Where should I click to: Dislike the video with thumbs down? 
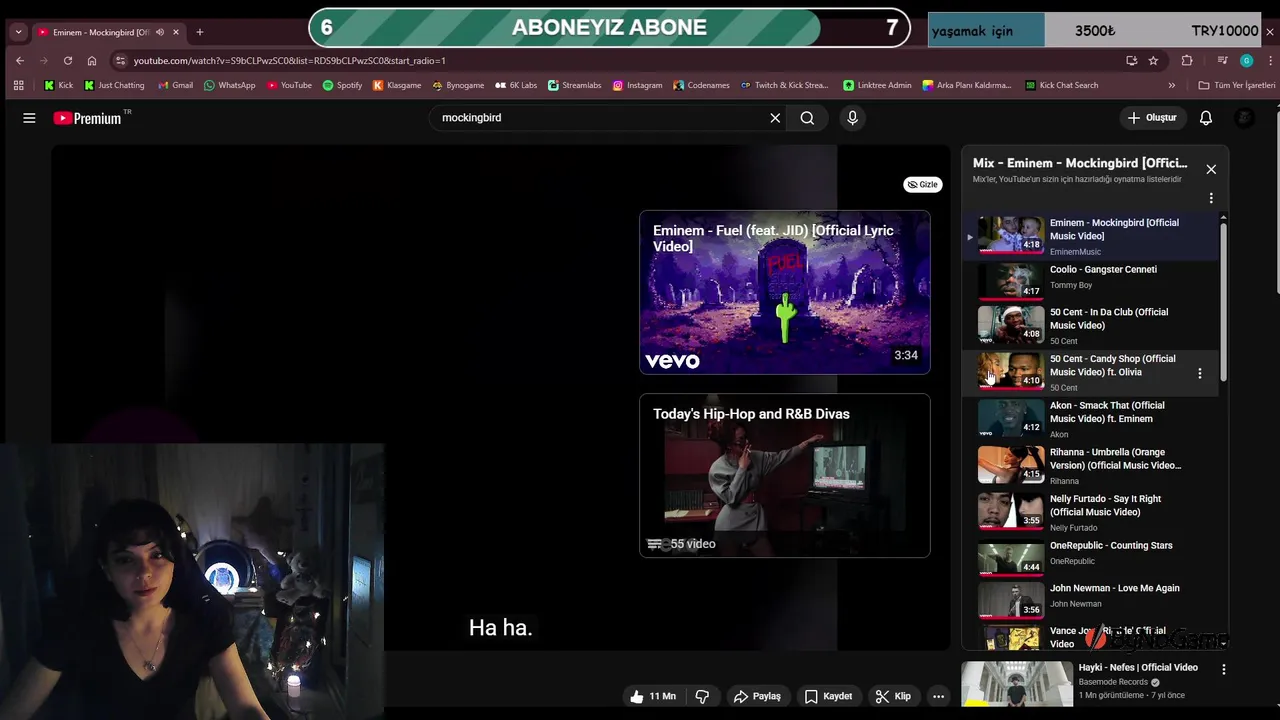[x=702, y=696]
